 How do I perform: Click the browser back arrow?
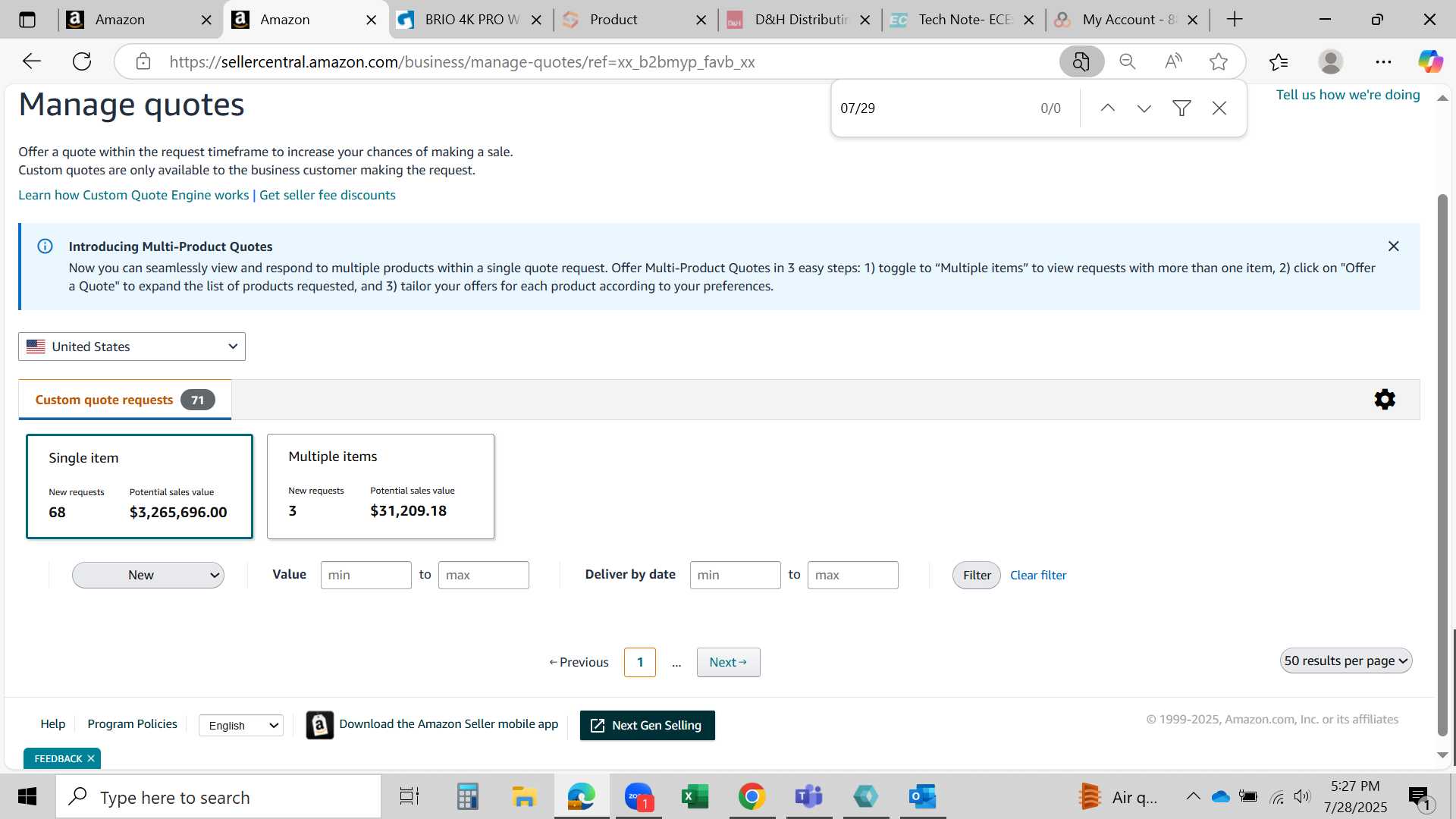32,61
